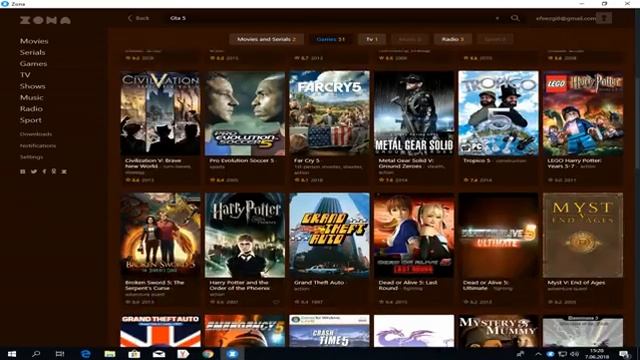
Task: Open Settings in the sidebar
Action: pos(31,157)
